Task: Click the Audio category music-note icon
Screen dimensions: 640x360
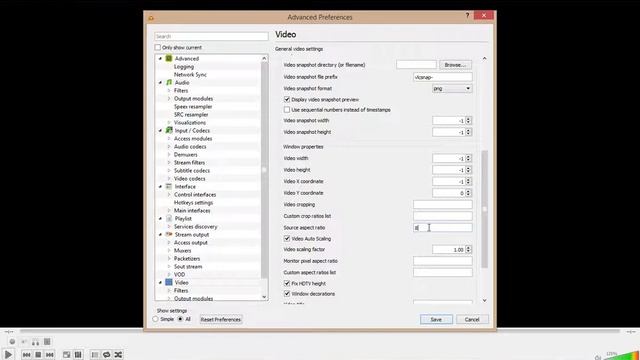Action: click(x=169, y=82)
